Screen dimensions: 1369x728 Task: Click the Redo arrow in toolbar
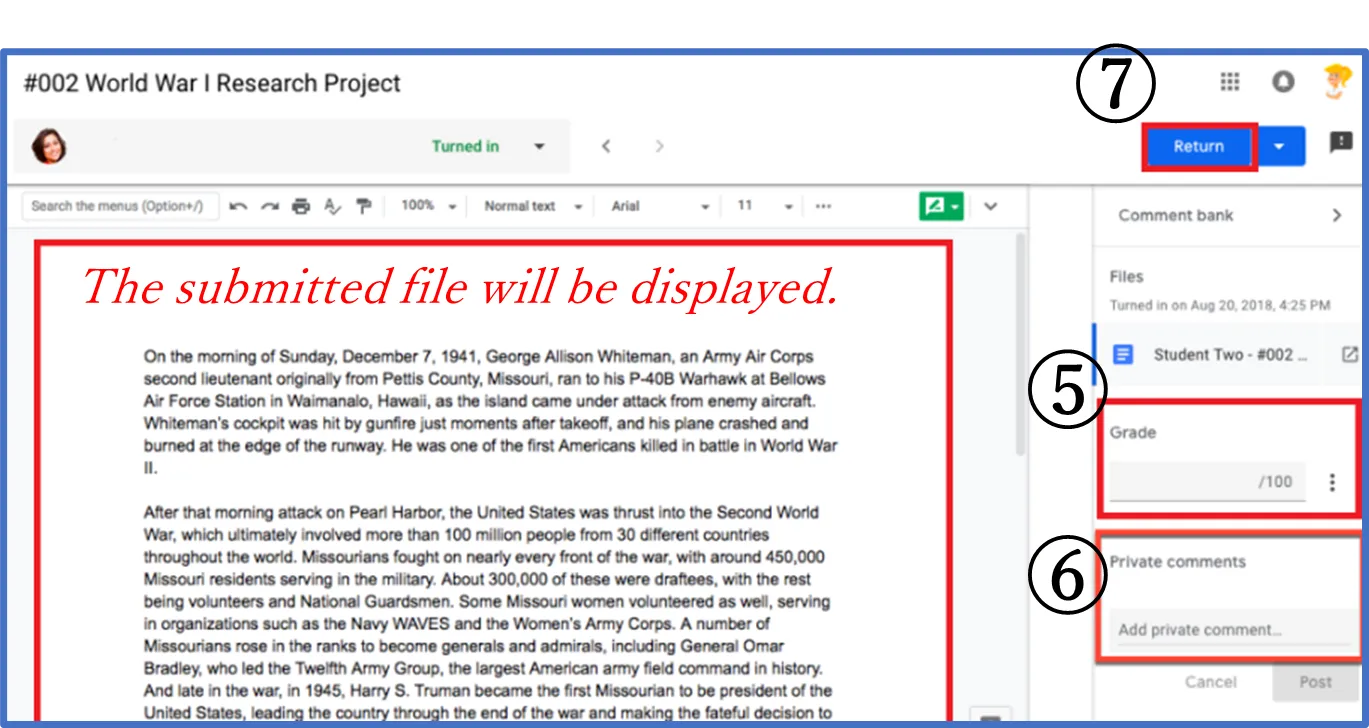(x=270, y=206)
